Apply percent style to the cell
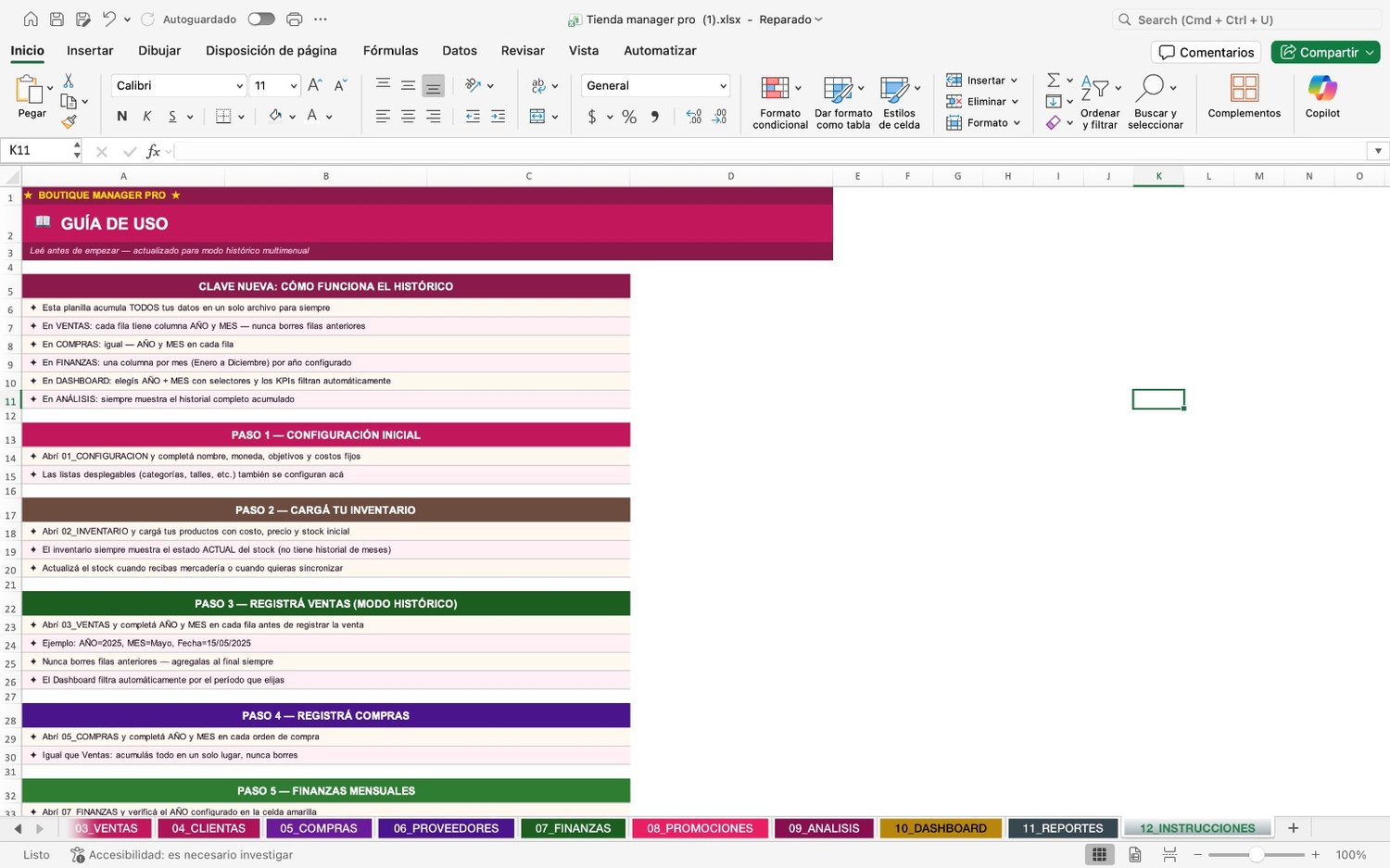The image size is (1390, 868). pyautogui.click(x=629, y=117)
